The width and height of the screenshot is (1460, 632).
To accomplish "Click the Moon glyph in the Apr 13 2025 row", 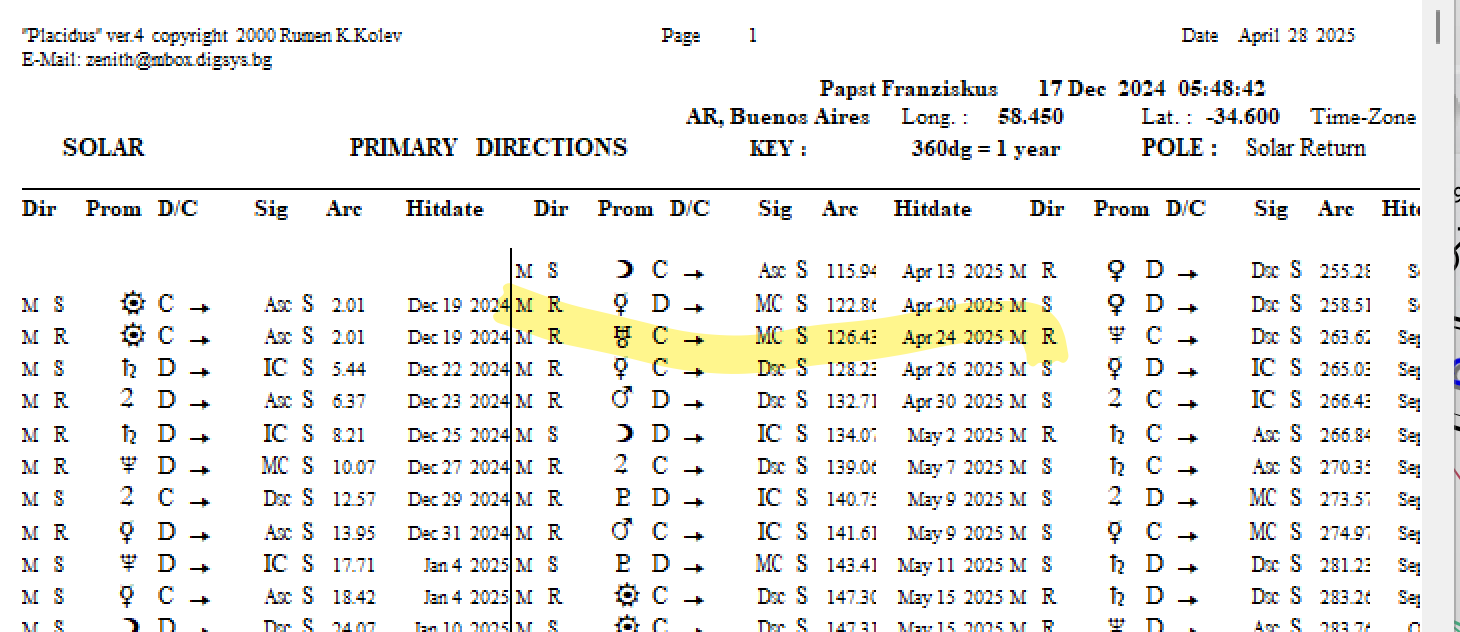I will tap(626, 271).
